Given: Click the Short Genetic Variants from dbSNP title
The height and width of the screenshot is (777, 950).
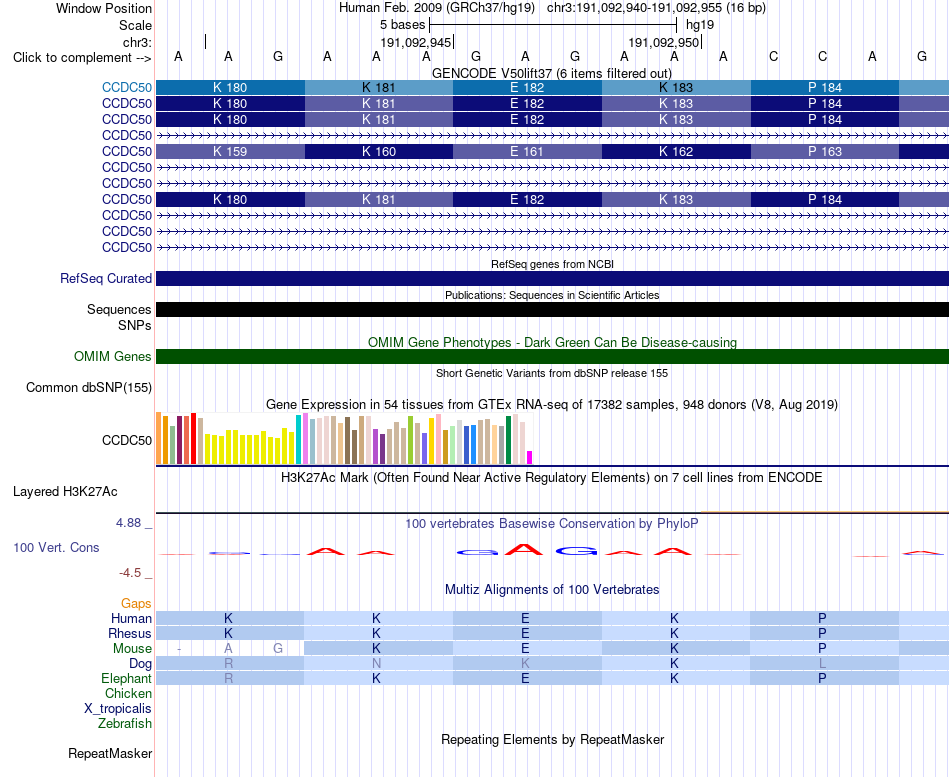Looking at the screenshot, I should click(551, 373).
